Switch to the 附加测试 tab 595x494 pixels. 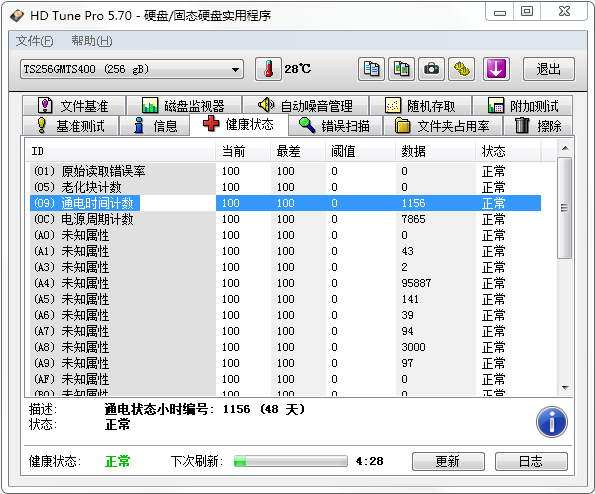tap(523, 105)
